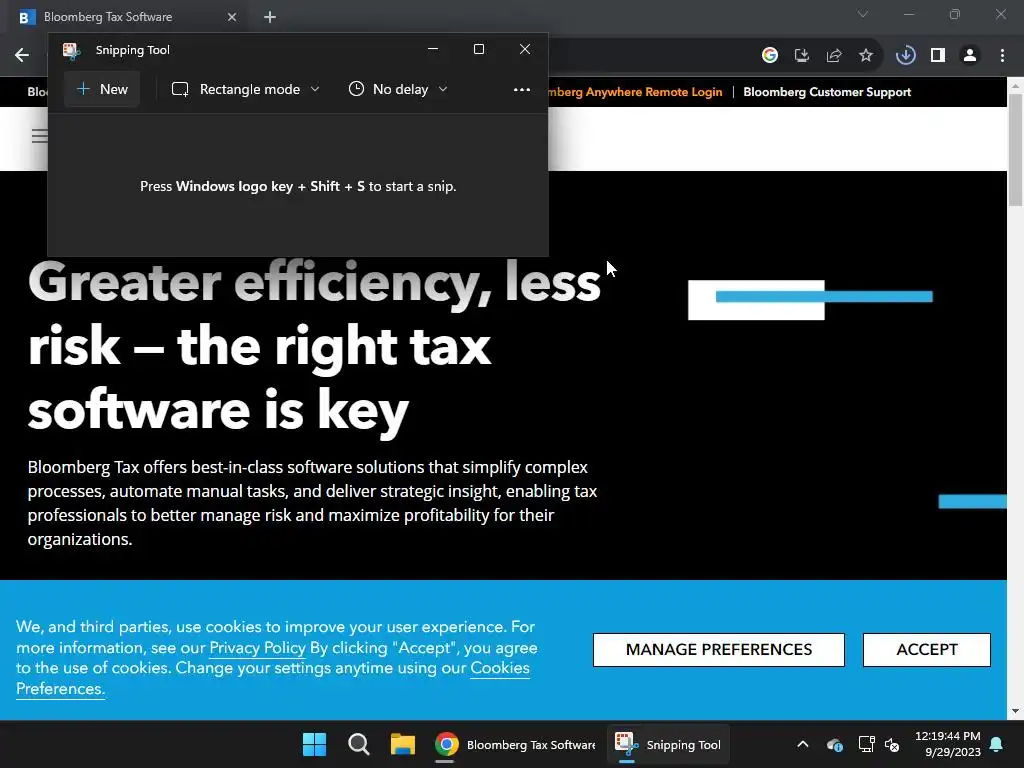
Task: Open Bloomberg Customer Support link
Action: (827, 92)
